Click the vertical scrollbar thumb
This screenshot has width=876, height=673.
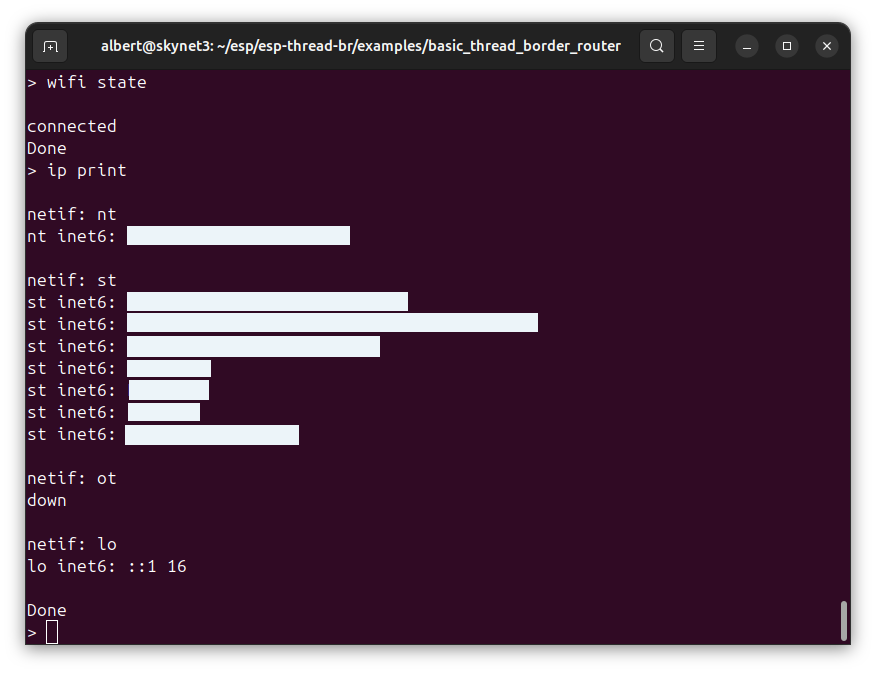pos(843,620)
